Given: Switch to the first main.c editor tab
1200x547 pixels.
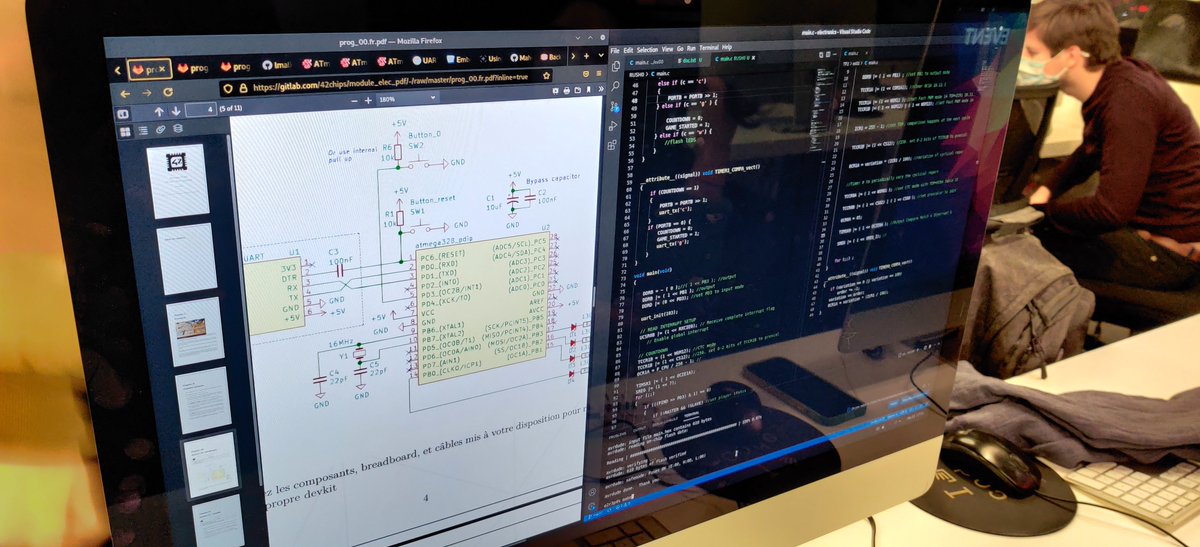Looking at the screenshot, I should coord(648,62).
